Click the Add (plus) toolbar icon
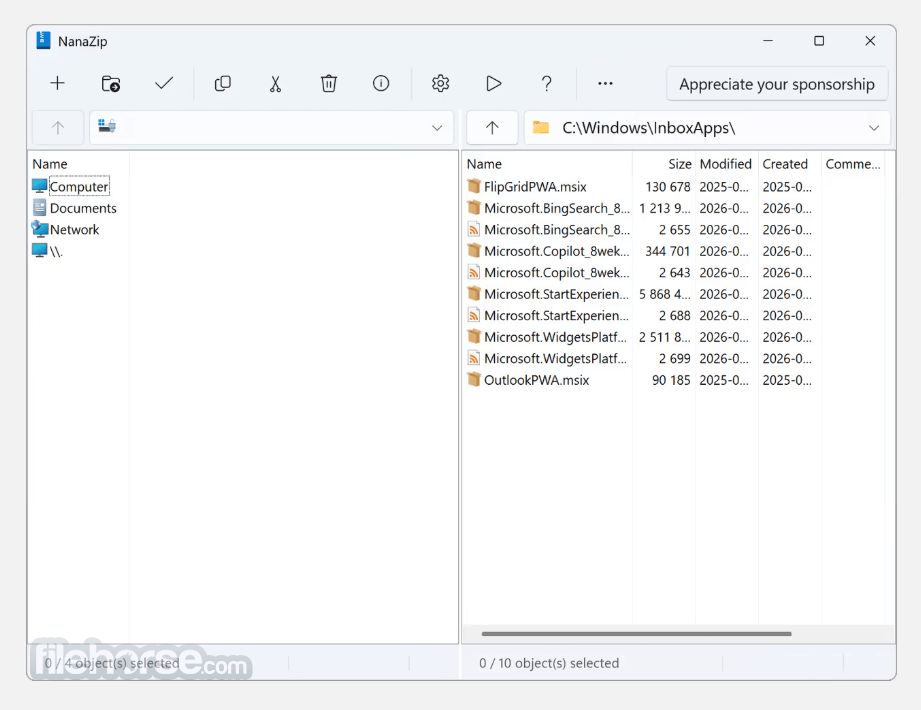The height and width of the screenshot is (710, 921). pyautogui.click(x=58, y=83)
